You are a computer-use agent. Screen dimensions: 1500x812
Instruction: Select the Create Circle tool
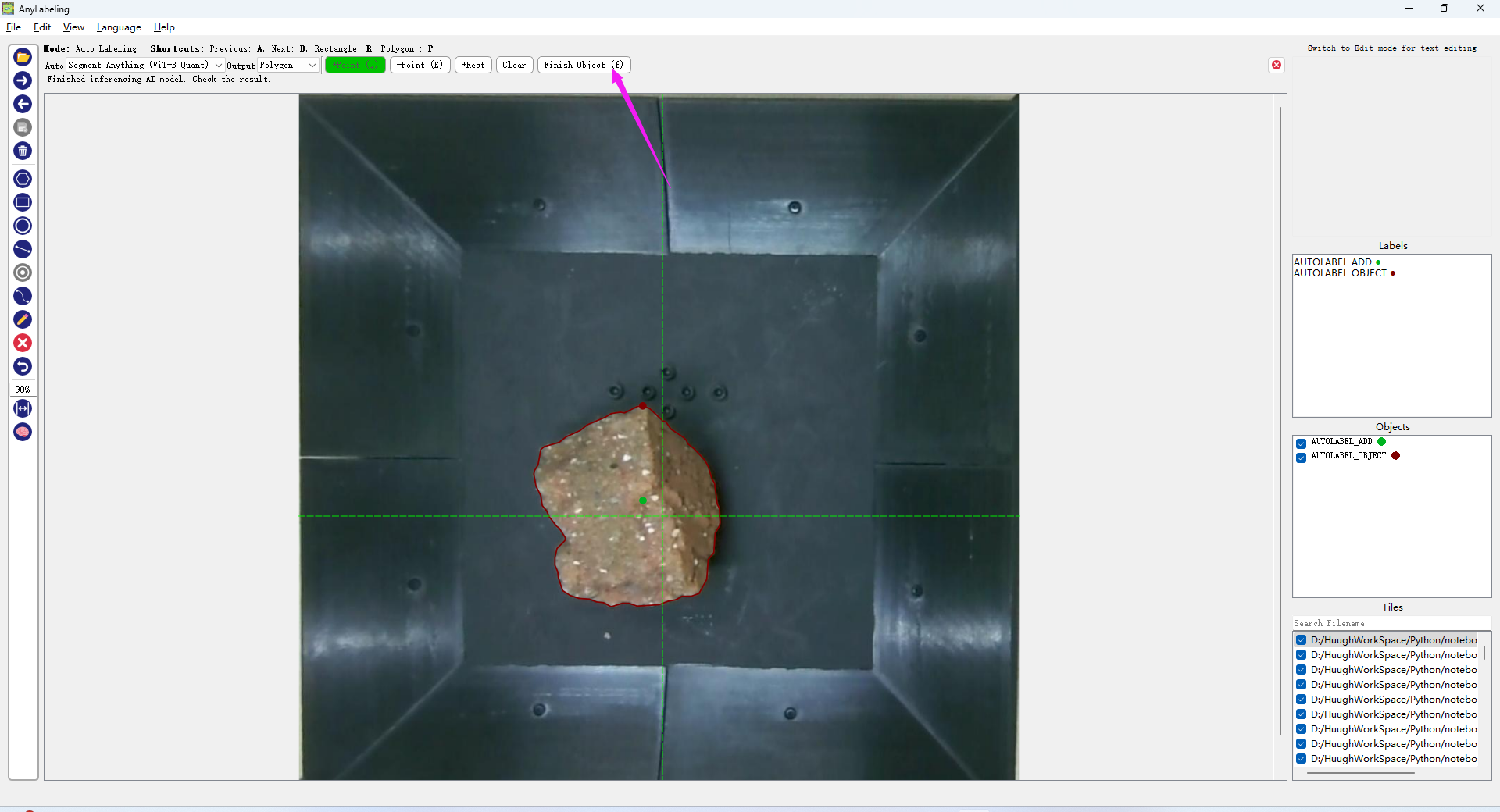23,226
